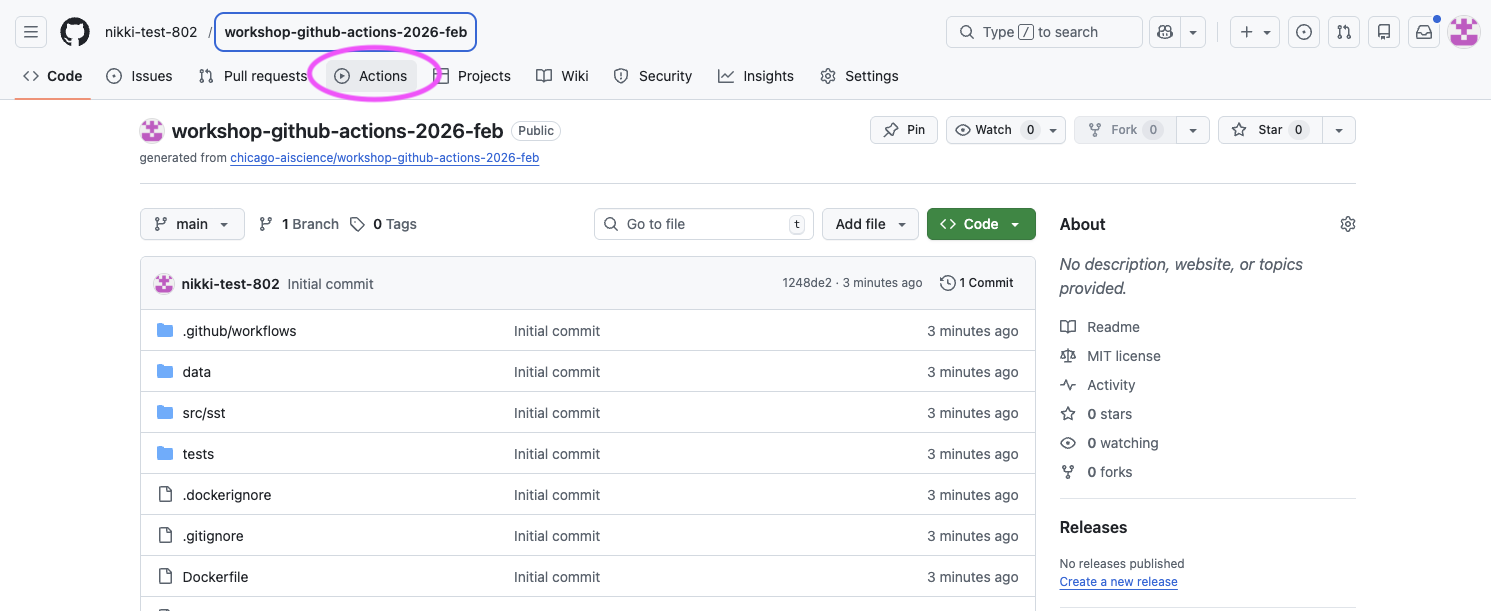
Task: Open your notifications inbox
Action: (1423, 31)
